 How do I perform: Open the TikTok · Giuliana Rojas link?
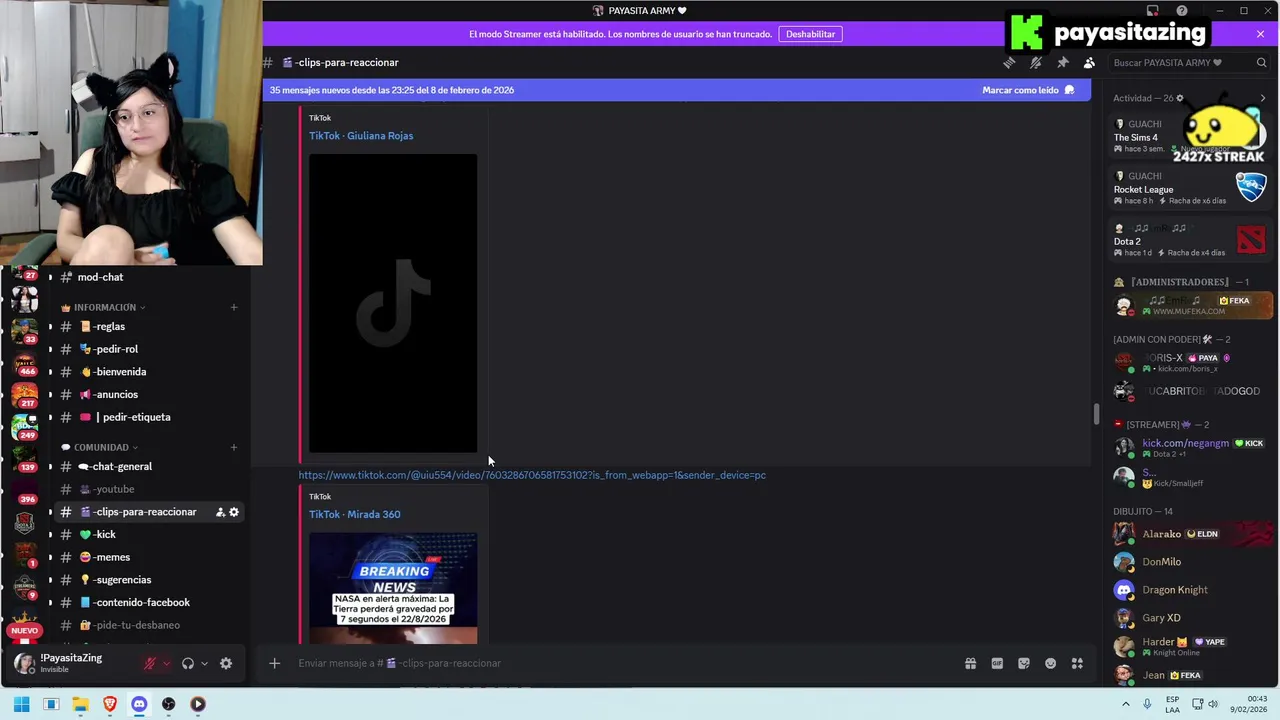[x=361, y=136]
